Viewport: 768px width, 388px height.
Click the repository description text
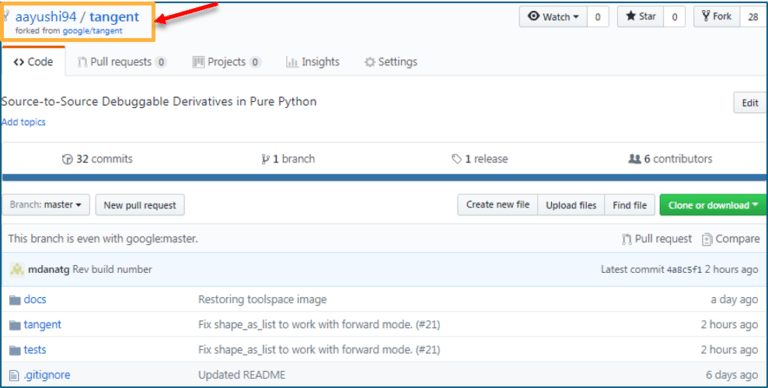[159, 101]
